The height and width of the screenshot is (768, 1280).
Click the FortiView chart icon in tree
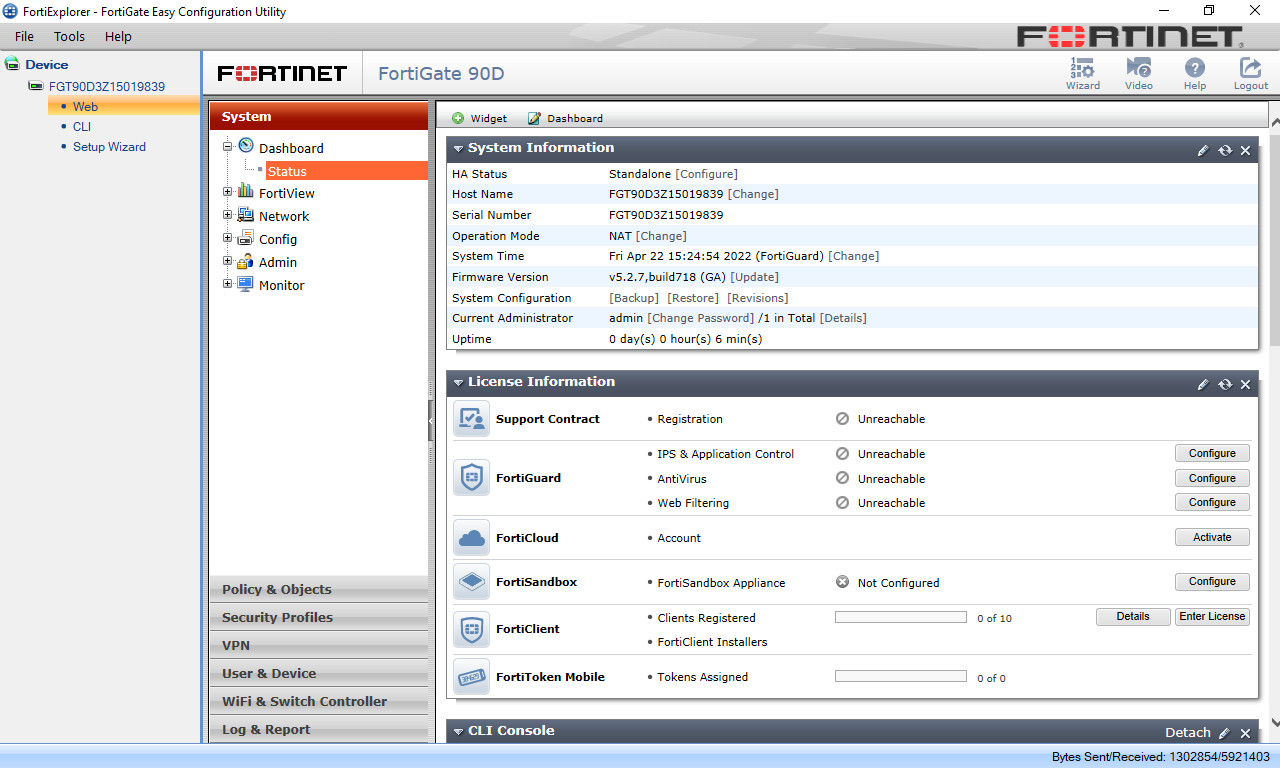click(x=245, y=191)
